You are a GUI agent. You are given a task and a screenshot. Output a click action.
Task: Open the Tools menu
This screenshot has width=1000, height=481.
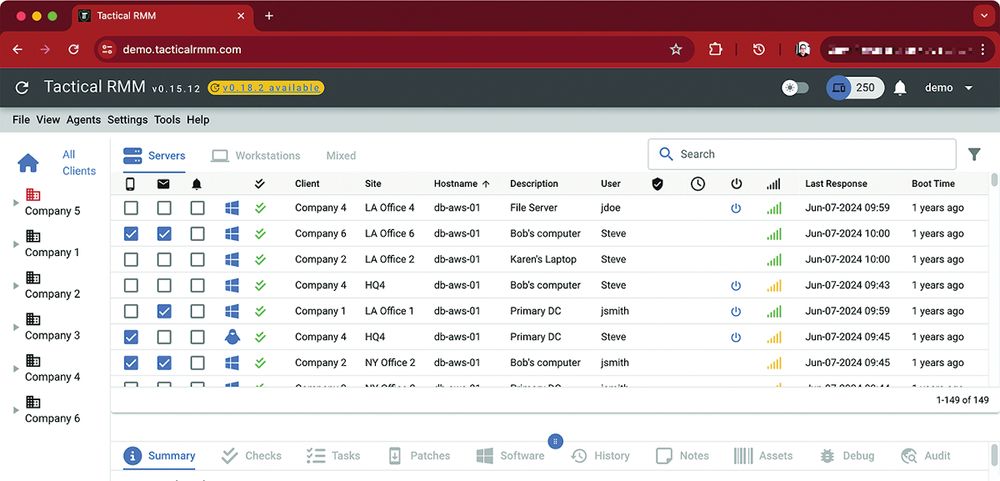167,120
